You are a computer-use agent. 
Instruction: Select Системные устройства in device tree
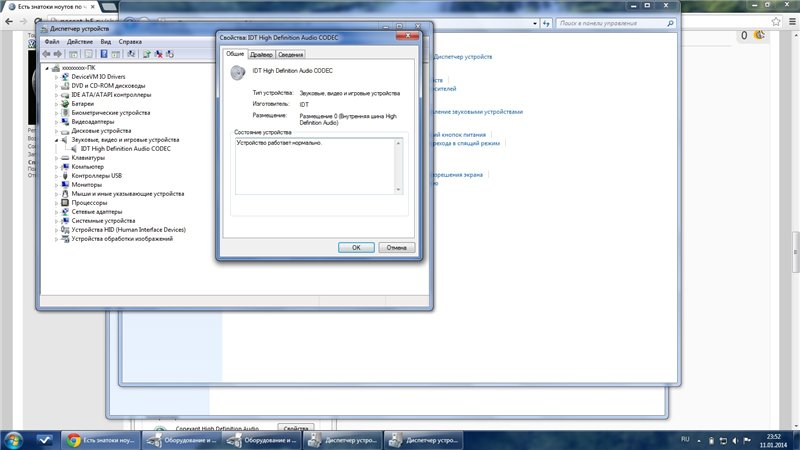[x=103, y=221]
